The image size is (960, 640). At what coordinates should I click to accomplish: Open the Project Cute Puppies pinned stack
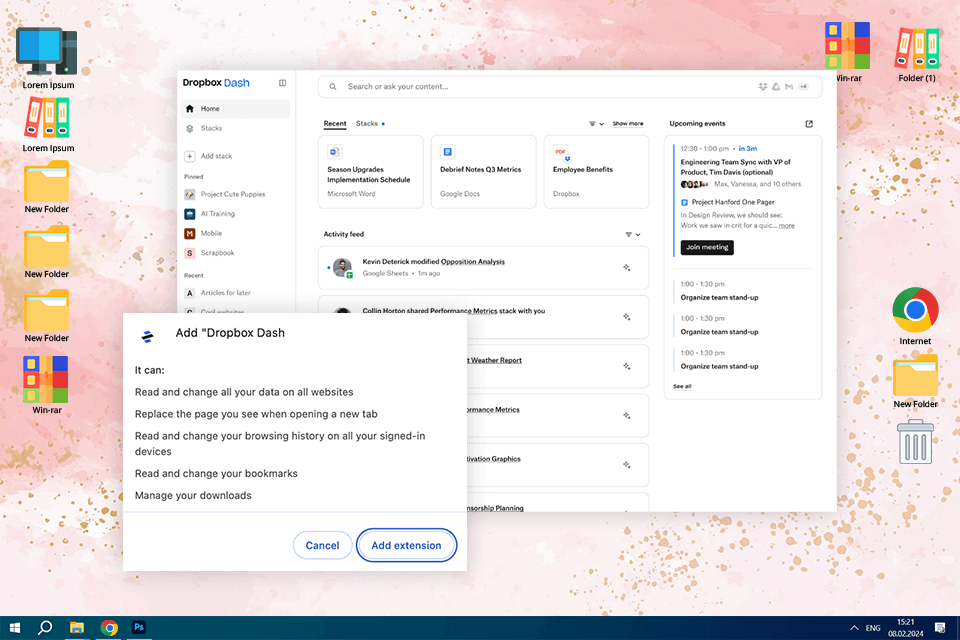[x=225, y=194]
